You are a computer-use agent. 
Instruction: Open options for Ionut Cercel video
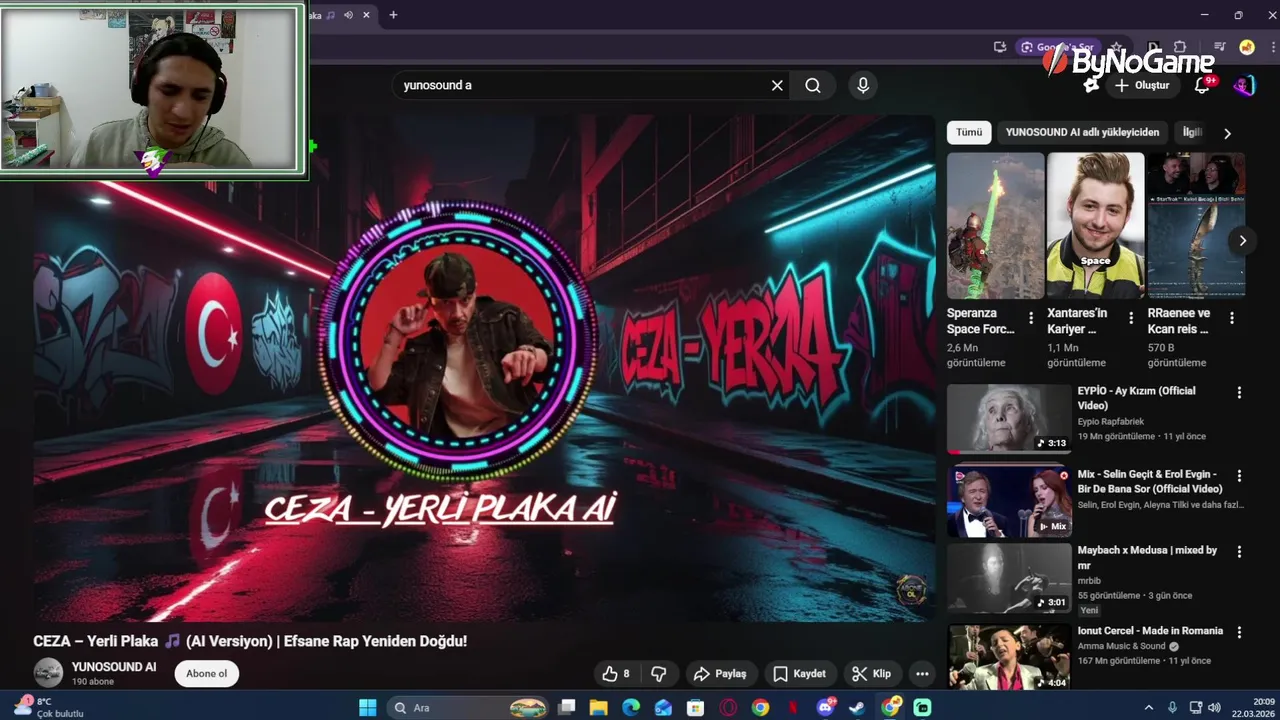pyautogui.click(x=1239, y=633)
